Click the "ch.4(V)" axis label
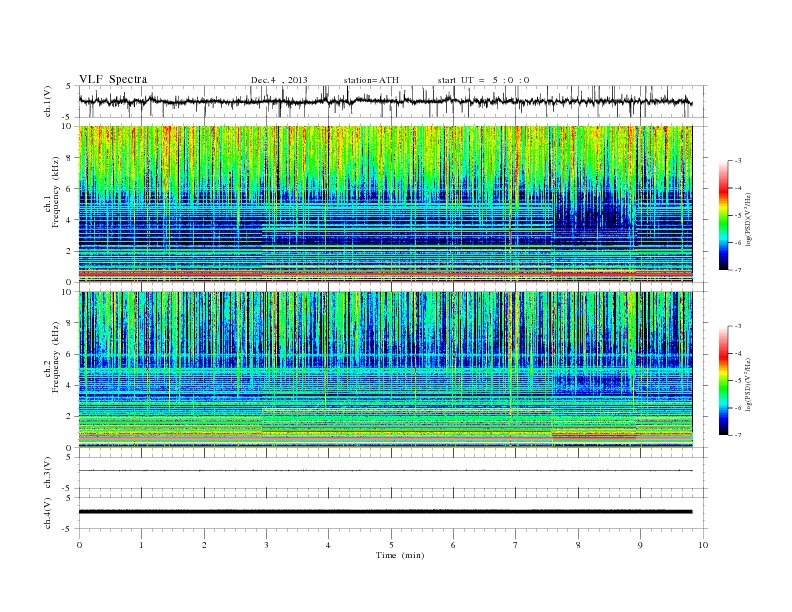792x612 pixels. 47,513
